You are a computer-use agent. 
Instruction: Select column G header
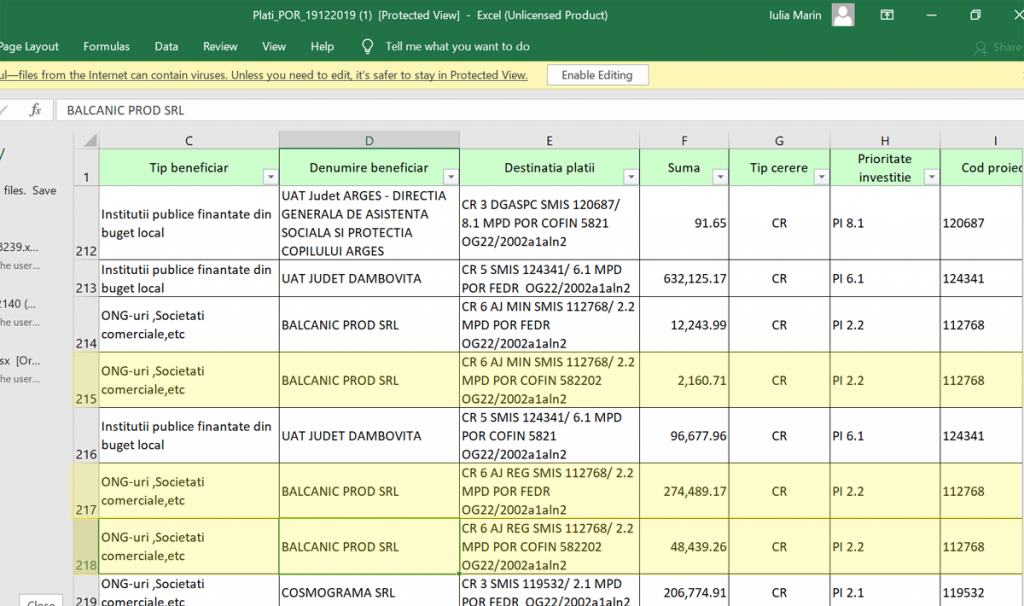click(x=779, y=140)
